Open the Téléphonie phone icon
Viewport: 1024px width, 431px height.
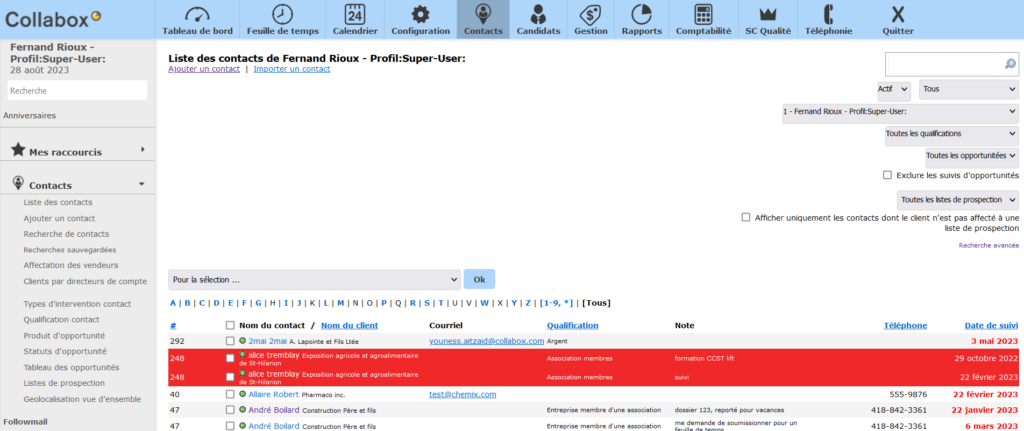tap(828, 15)
